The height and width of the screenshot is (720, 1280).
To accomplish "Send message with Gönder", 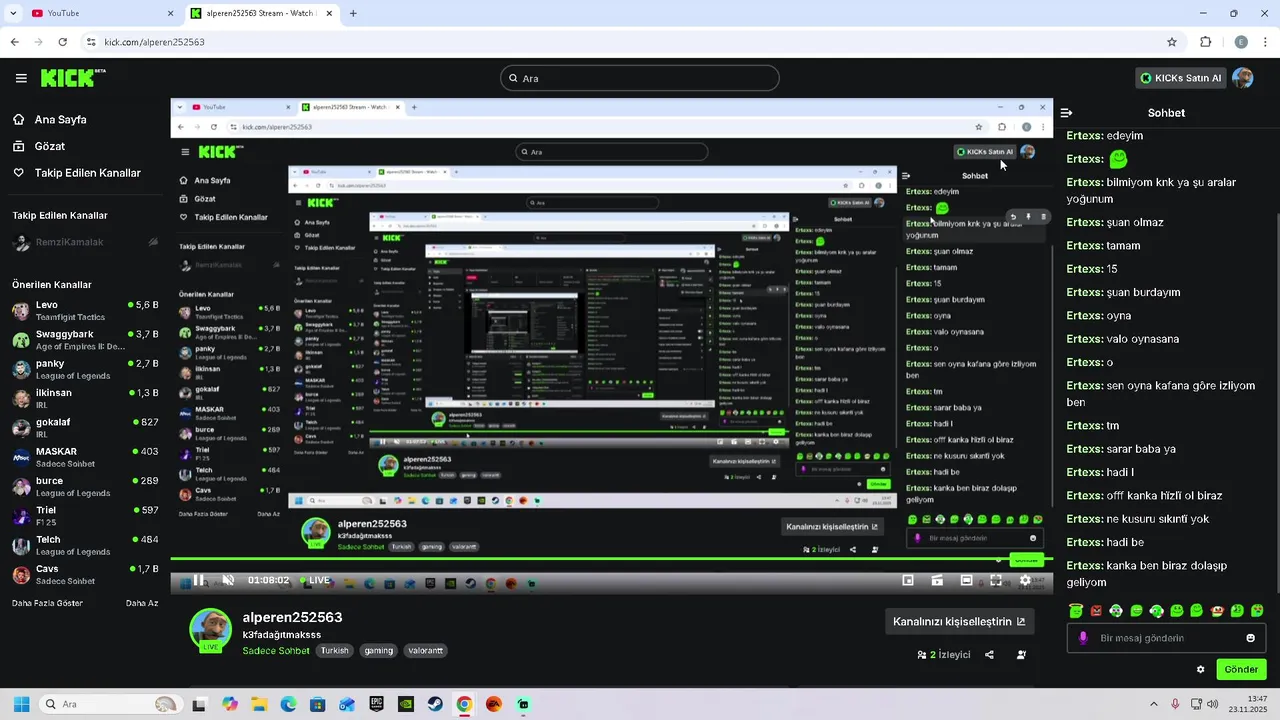I will (x=1241, y=670).
